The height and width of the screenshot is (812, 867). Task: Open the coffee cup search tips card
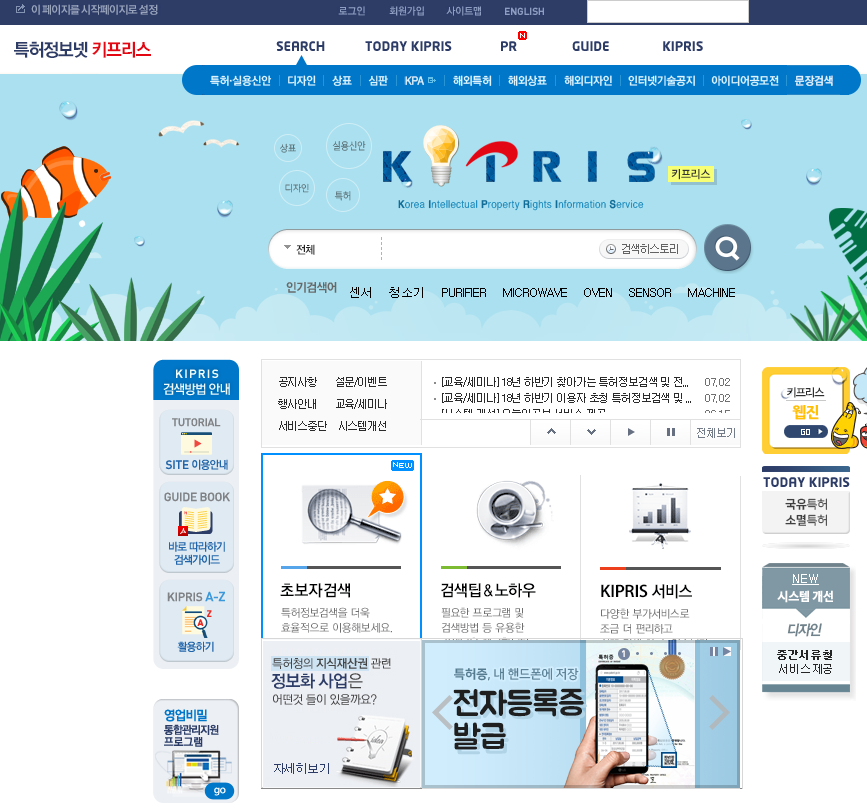coord(501,556)
